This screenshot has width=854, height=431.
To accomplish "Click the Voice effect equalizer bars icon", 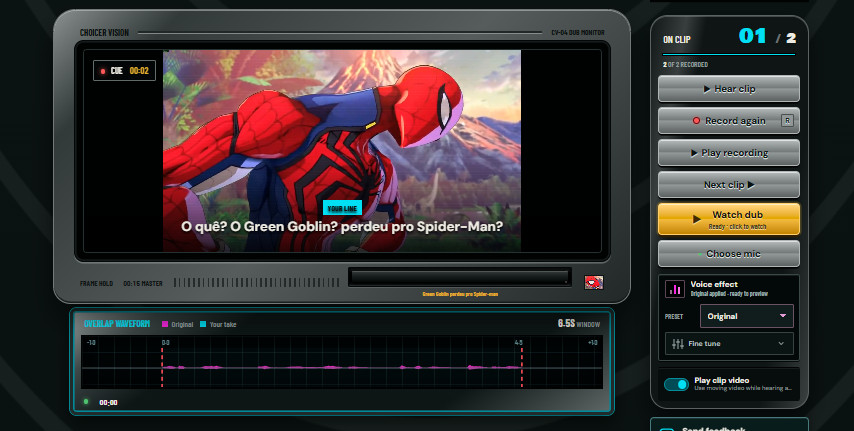I will (x=675, y=289).
